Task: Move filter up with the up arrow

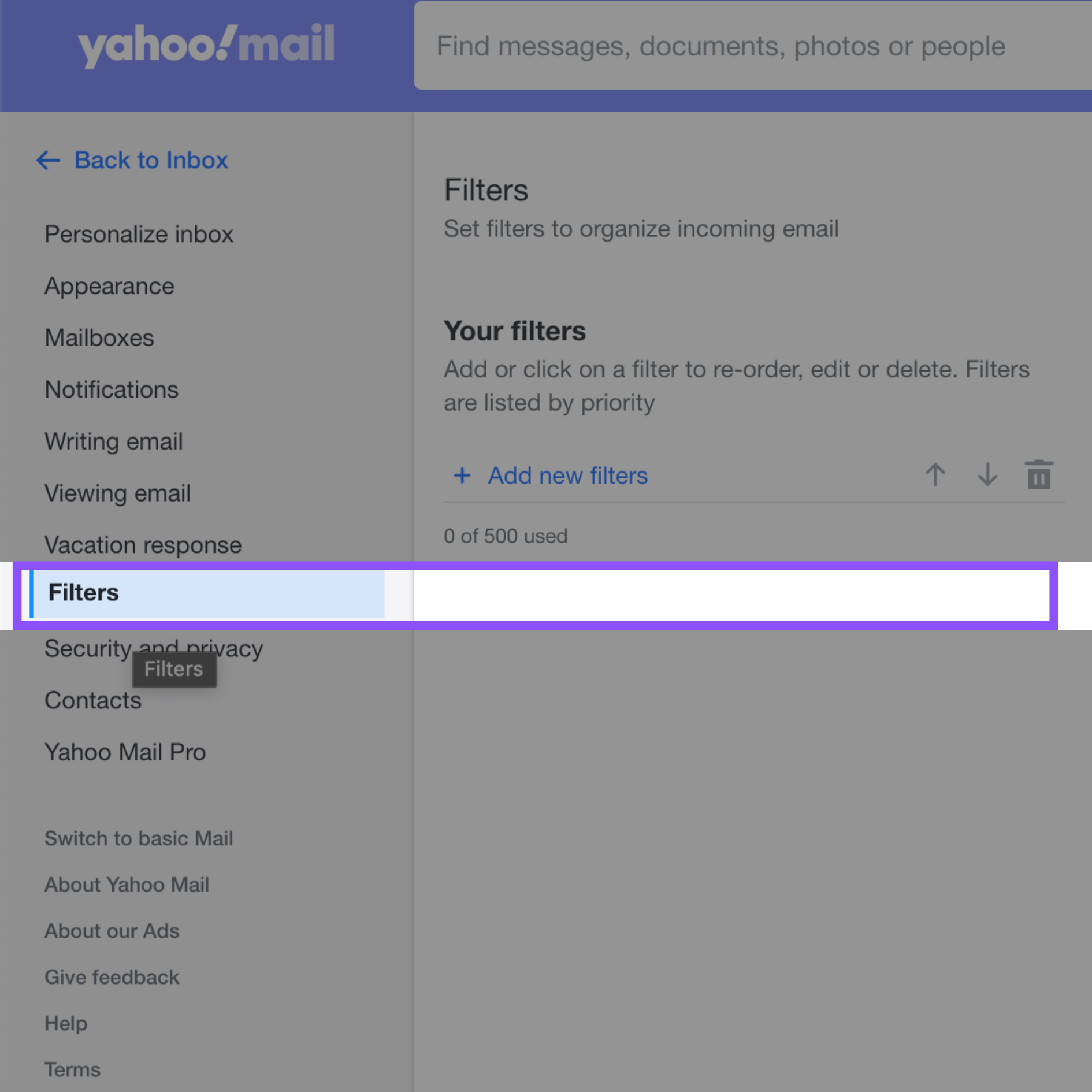Action: click(x=935, y=475)
